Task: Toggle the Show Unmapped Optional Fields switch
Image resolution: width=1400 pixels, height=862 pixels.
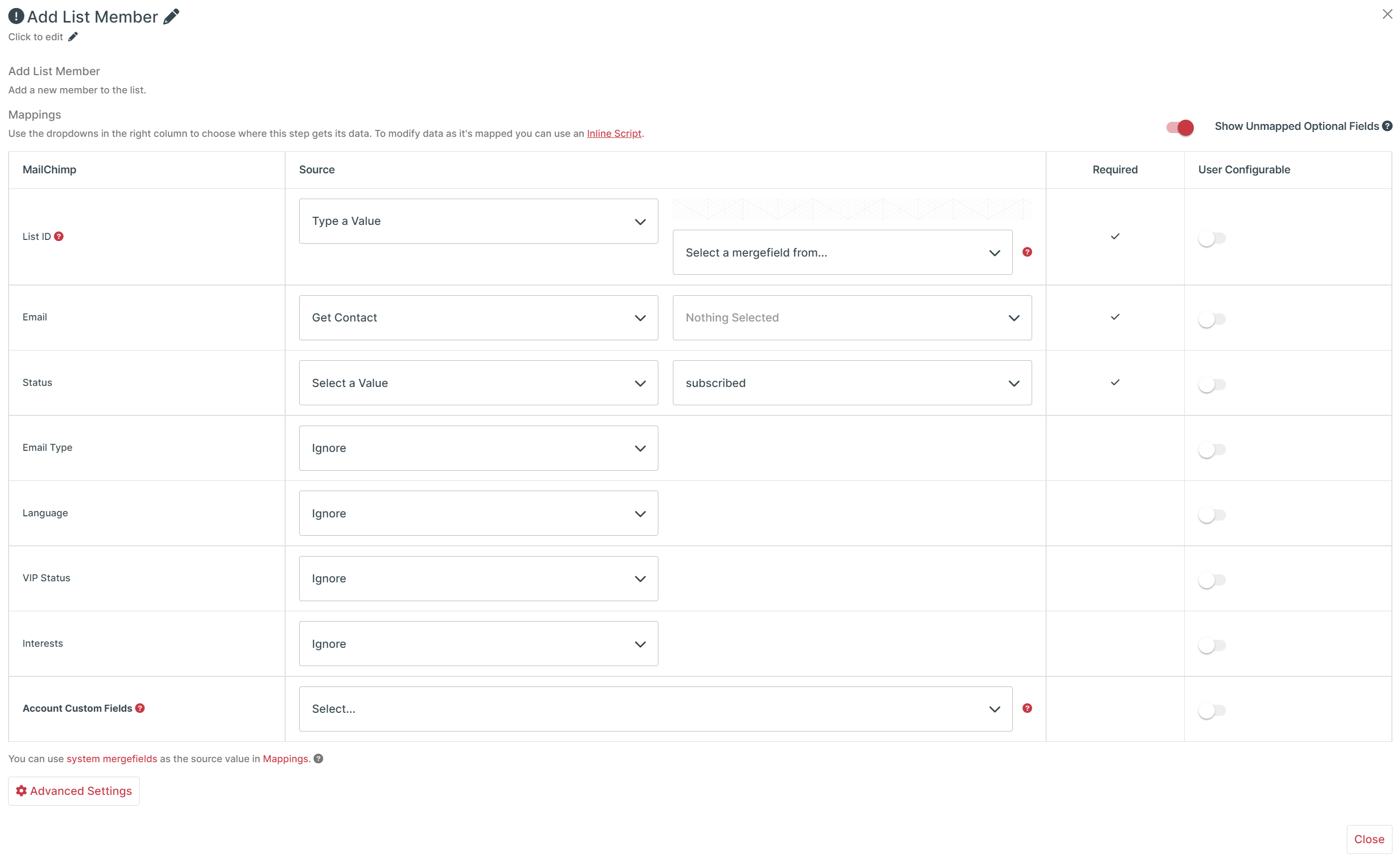Action: pos(1179,126)
